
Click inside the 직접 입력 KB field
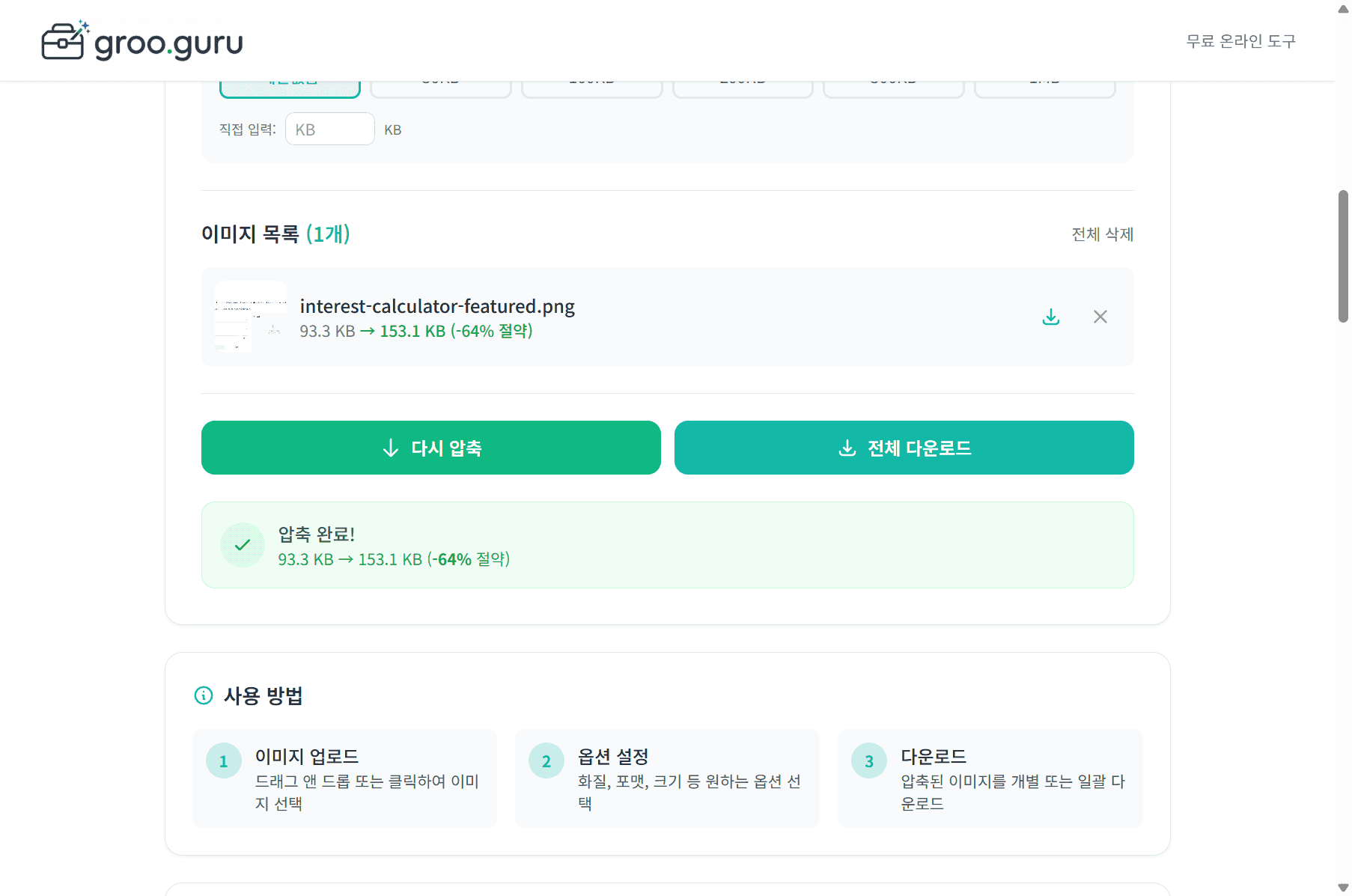tap(329, 129)
